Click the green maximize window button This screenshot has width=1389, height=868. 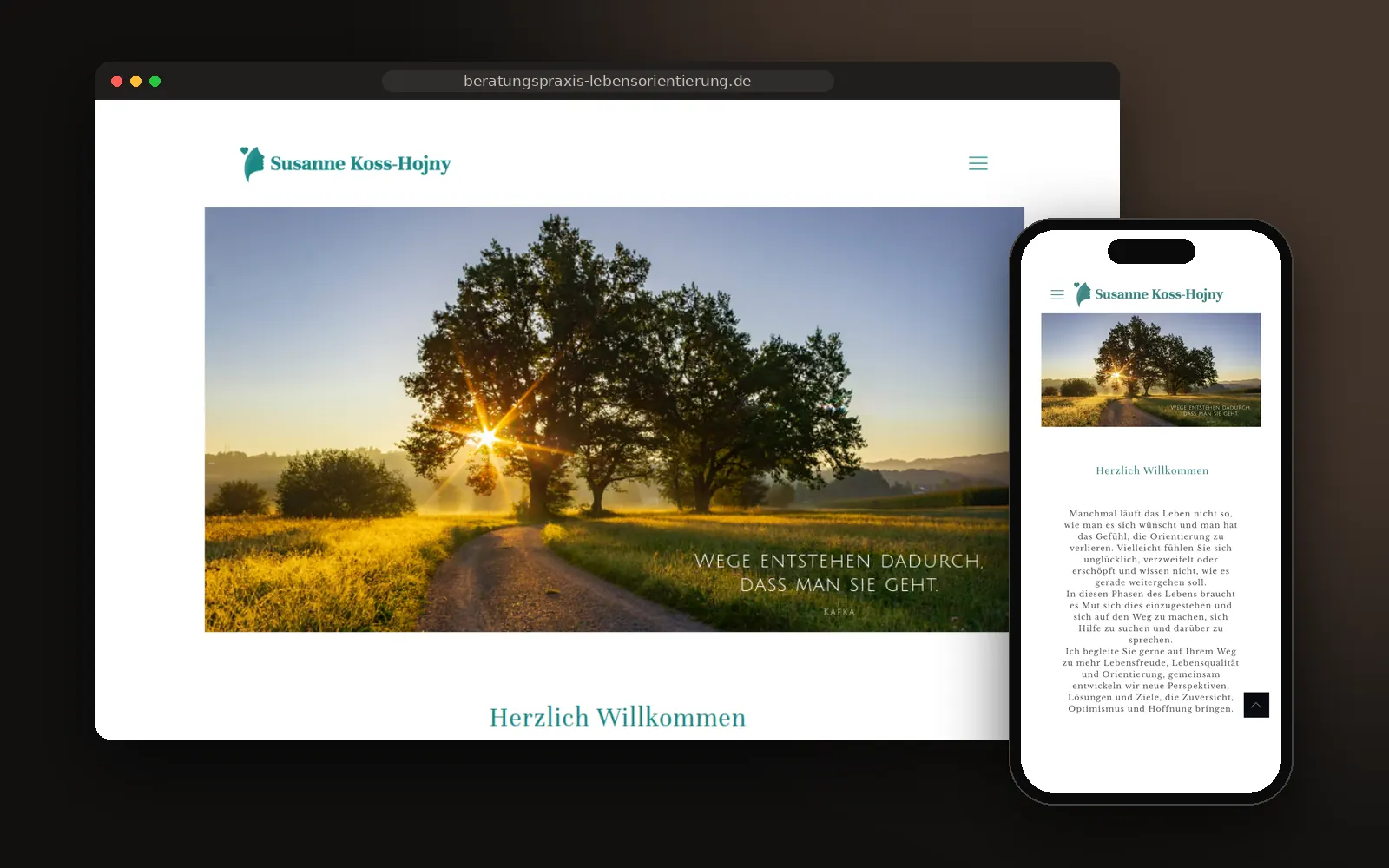(155, 81)
